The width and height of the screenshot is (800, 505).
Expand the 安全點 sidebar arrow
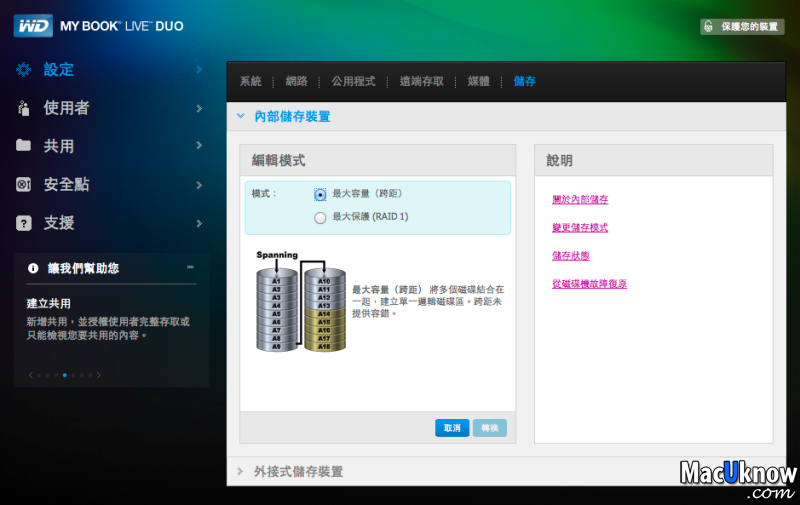(x=199, y=185)
